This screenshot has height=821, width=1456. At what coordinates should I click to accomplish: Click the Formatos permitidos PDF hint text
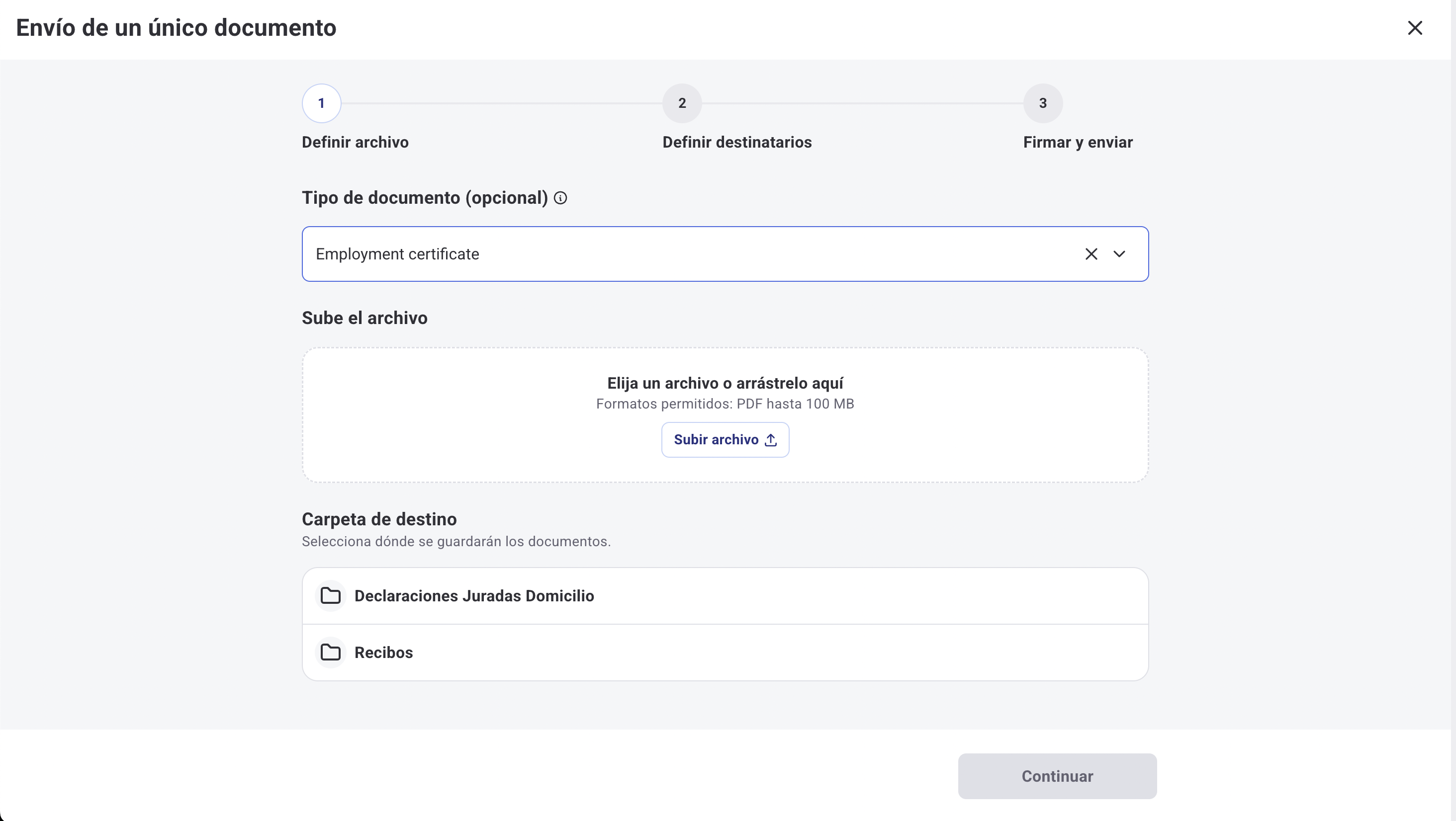pyautogui.click(x=725, y=404)
